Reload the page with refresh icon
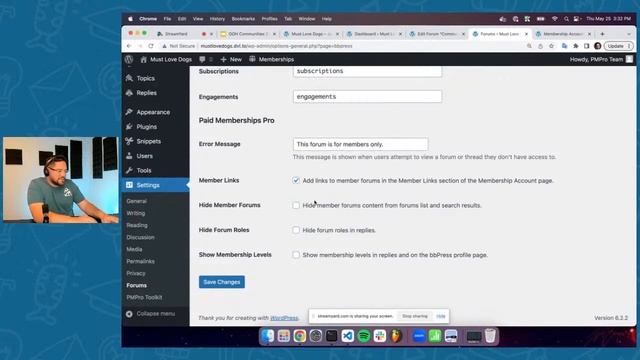The height and width of the screenshot is (360, 640). [151, 46]
